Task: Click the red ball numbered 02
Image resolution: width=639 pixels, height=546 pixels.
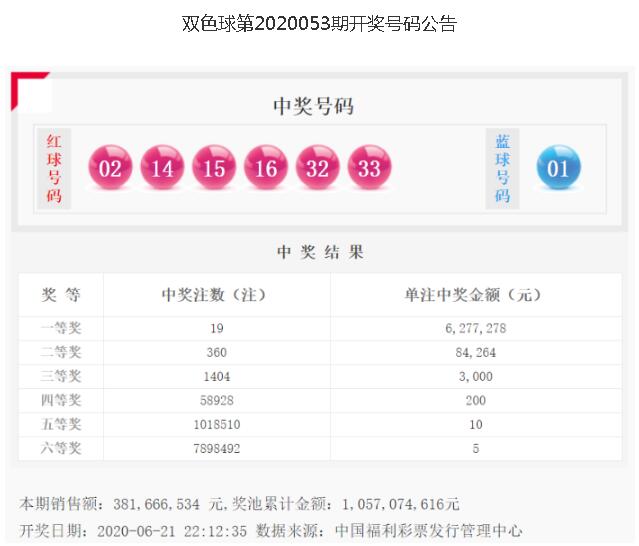Action: pyautogui.click(x=110, y=168)
